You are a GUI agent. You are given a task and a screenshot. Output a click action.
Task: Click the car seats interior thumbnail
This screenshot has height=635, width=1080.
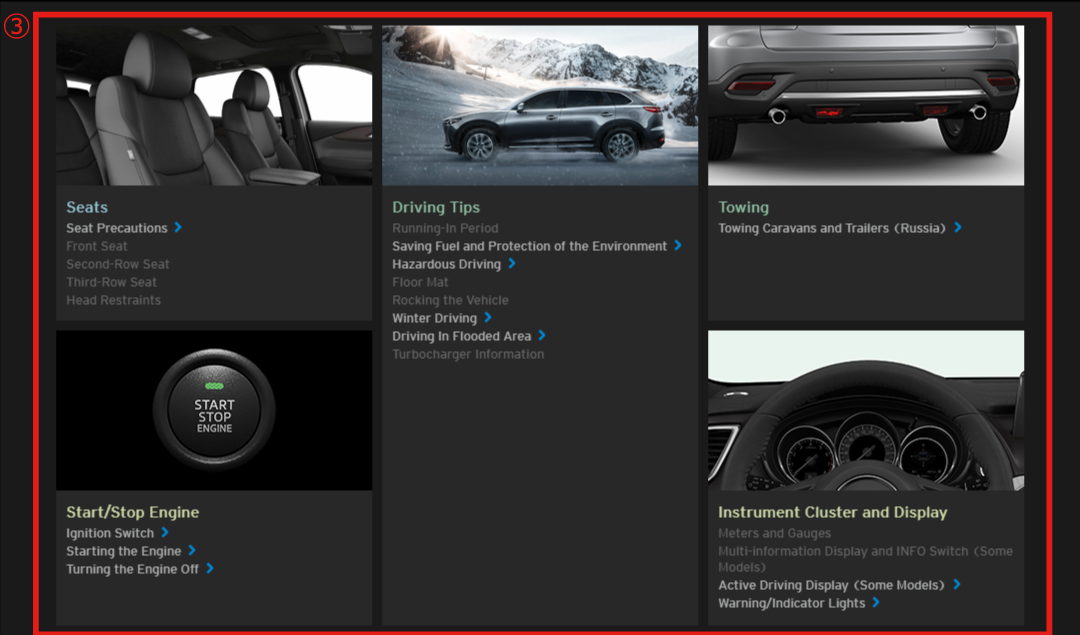click(x=214, y=105)
